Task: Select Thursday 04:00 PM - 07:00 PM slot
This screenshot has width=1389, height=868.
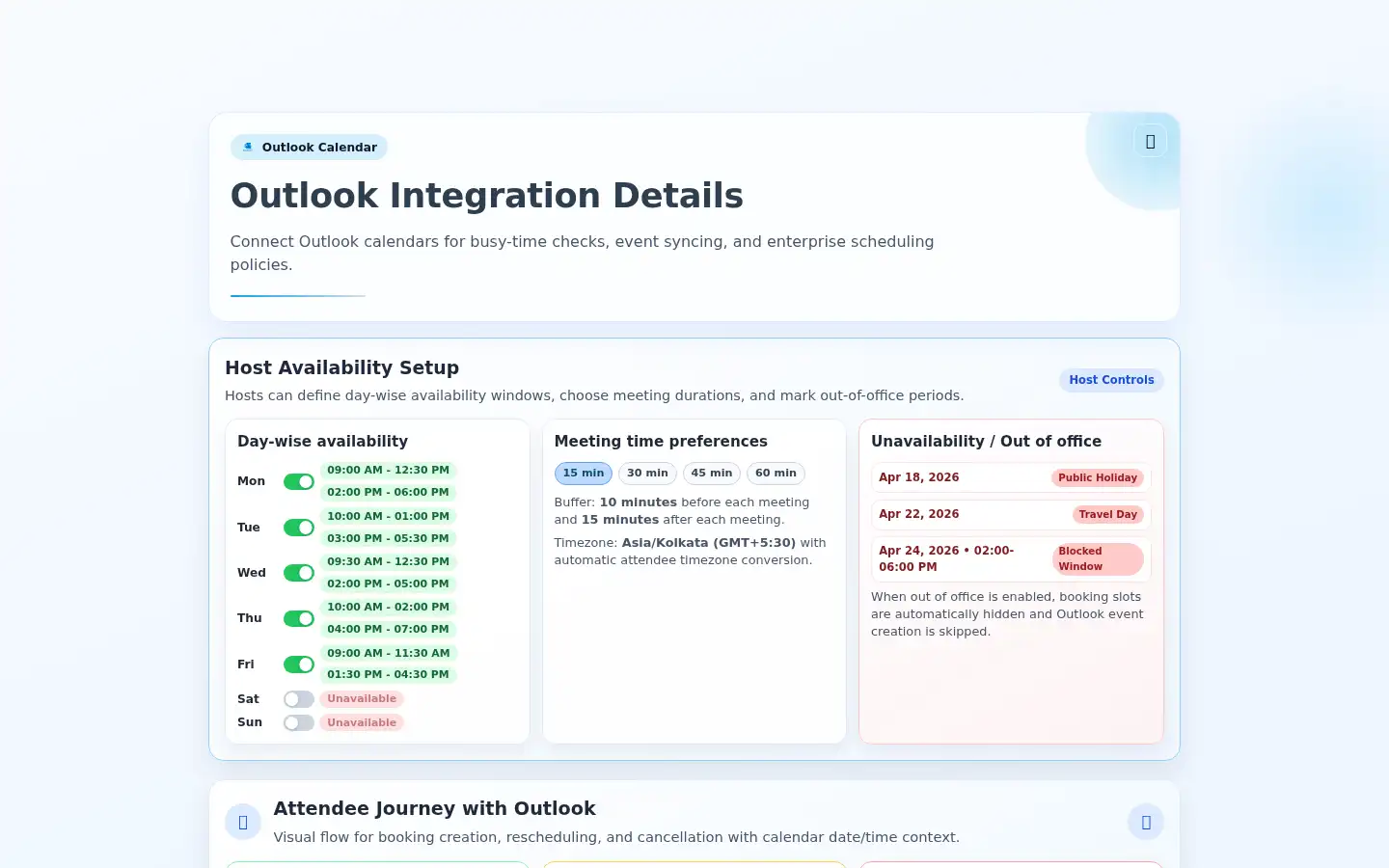Action: [388, 629]
